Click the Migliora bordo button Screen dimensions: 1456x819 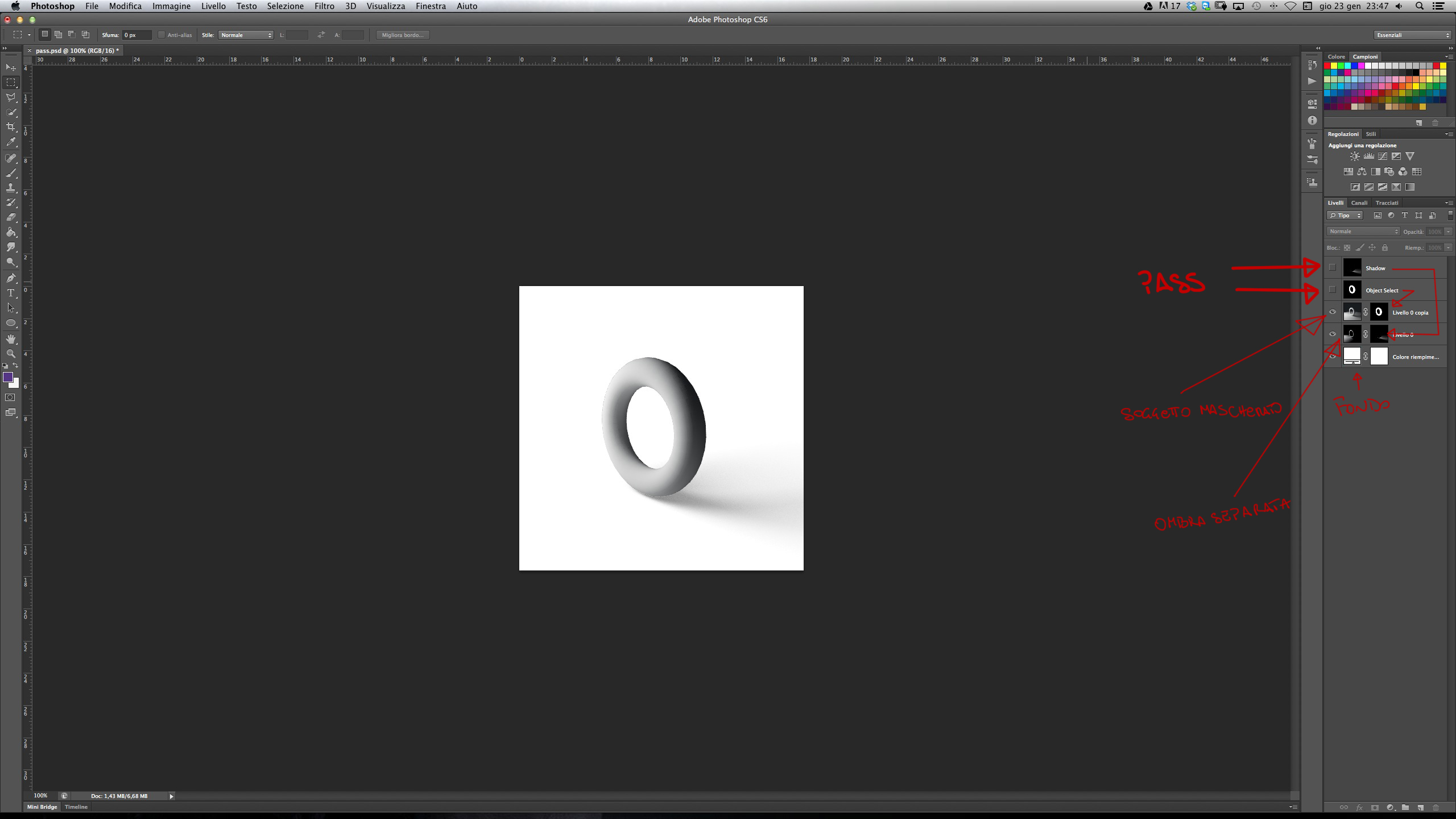pyautogui.click(x=403, y=35)
